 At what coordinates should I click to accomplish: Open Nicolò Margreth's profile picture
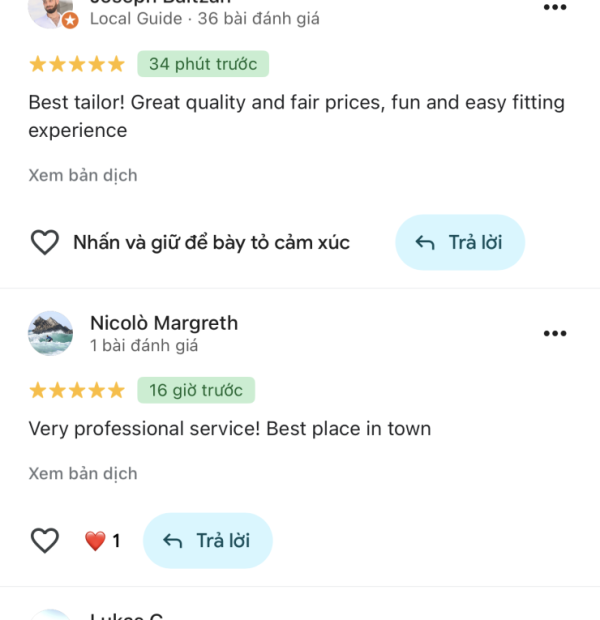(x=50, y=333)
